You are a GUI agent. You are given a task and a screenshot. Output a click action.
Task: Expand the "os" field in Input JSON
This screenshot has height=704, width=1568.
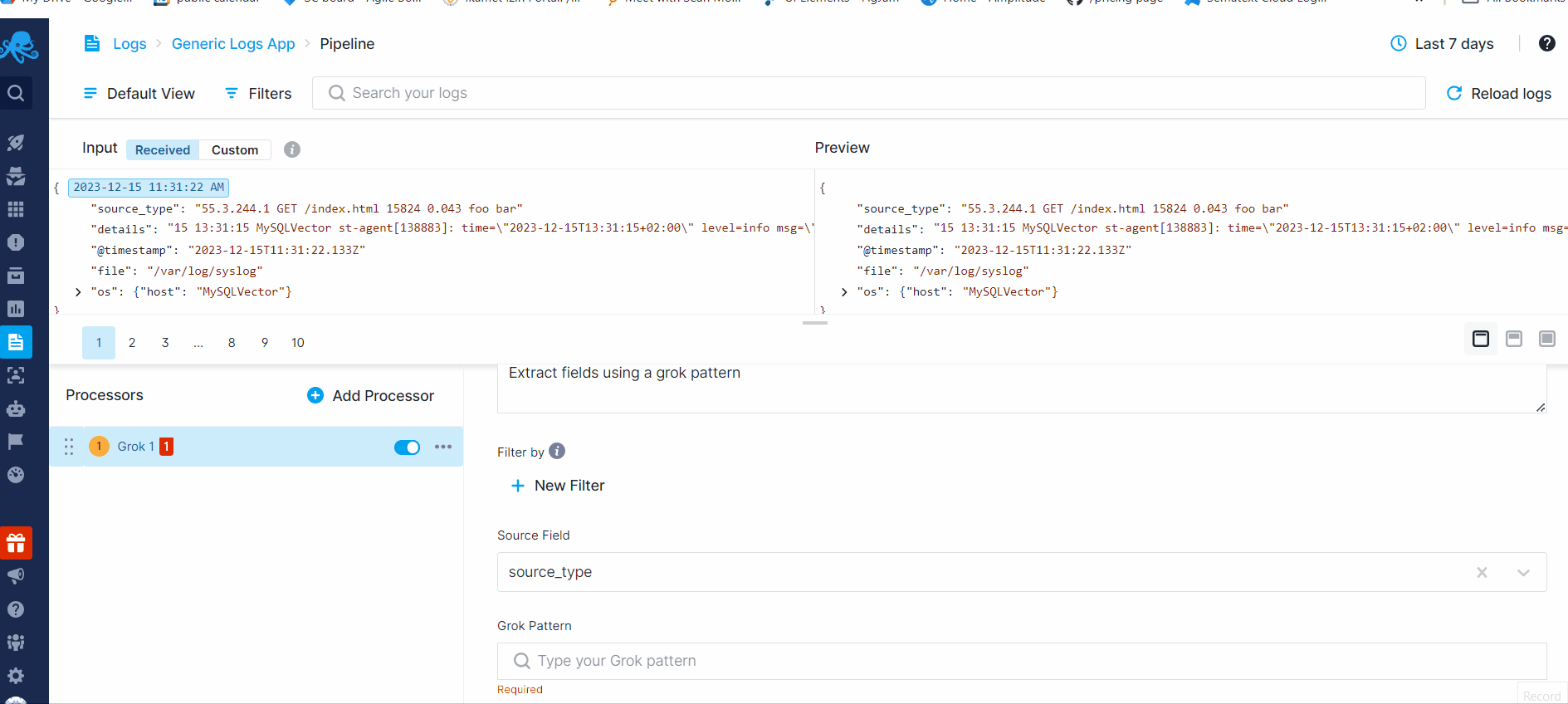[x=78, y=292]
